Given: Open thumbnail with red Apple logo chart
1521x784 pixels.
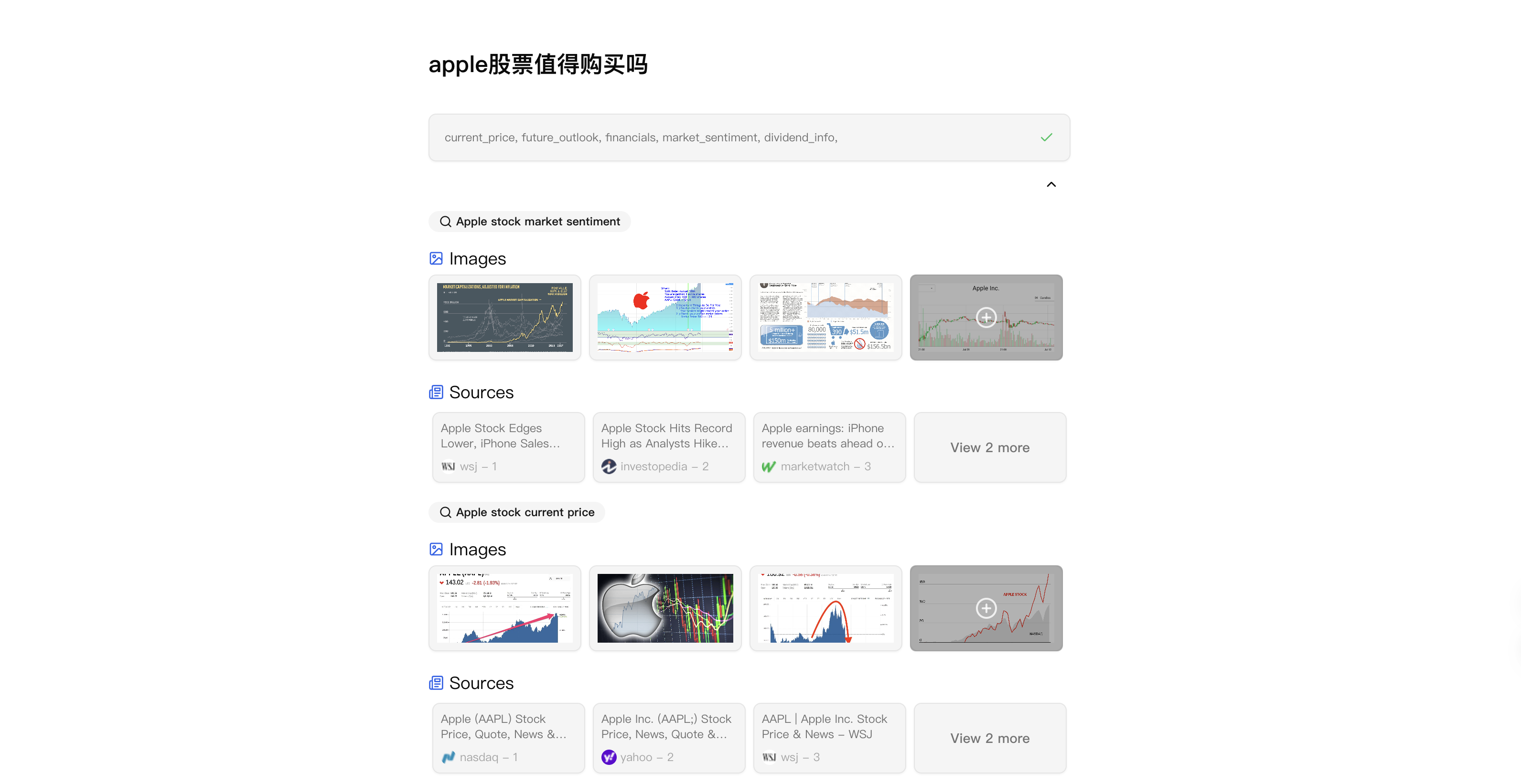Looking at the screenshot, I should [x=665, y=318].
